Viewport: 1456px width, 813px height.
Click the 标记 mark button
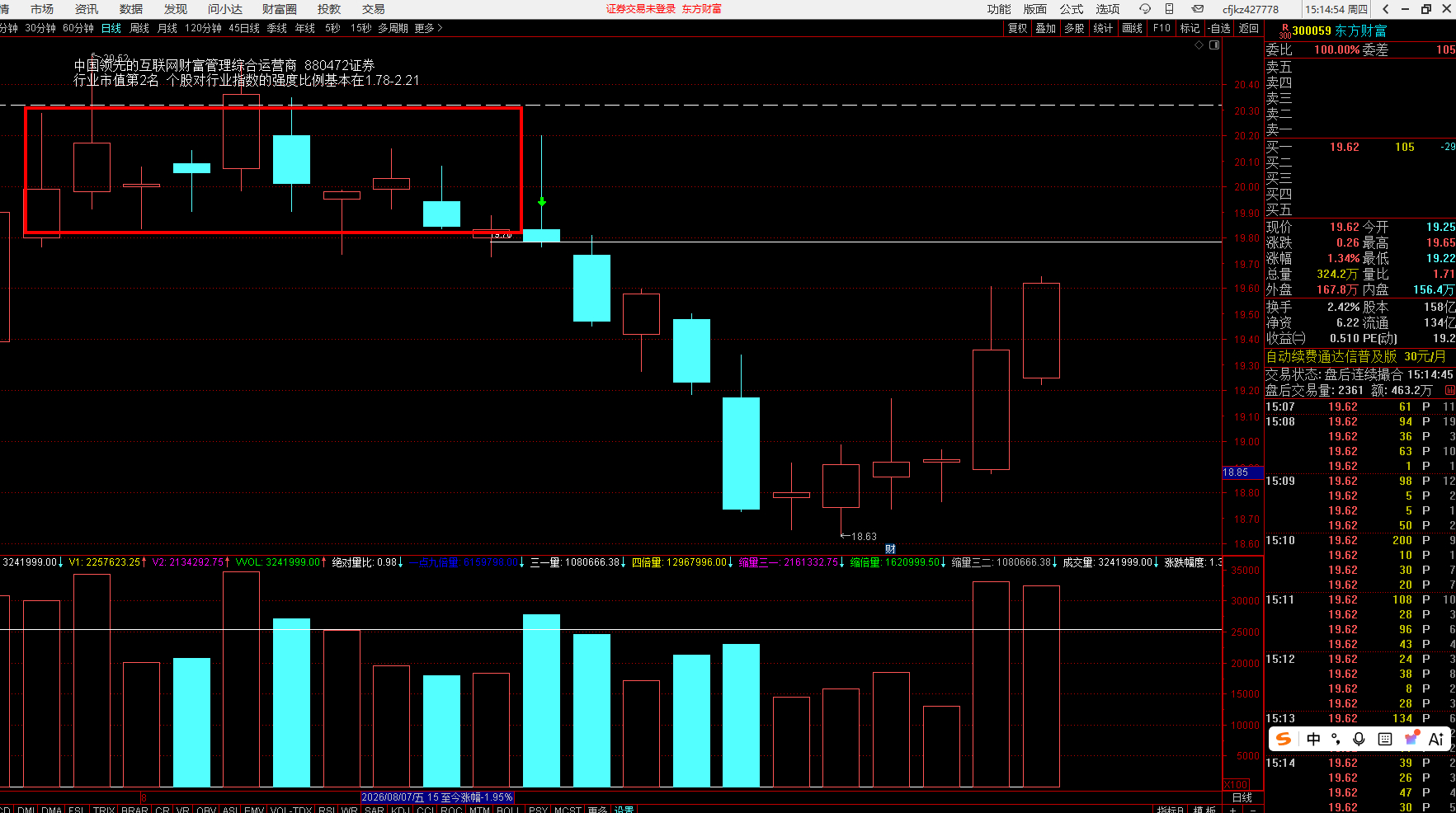pos(1190,28)
